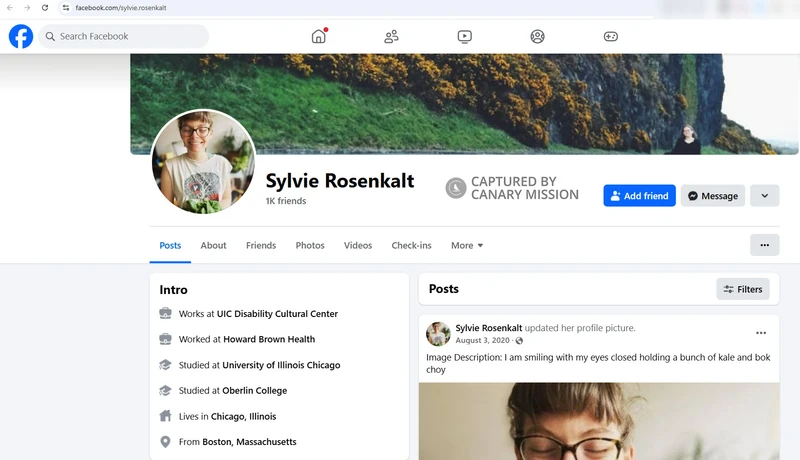Image resolution: width=800 pixels, height=460 pixels.
Task: Click graduation cap icon beside Oberlin College
Action: (165, 390)
